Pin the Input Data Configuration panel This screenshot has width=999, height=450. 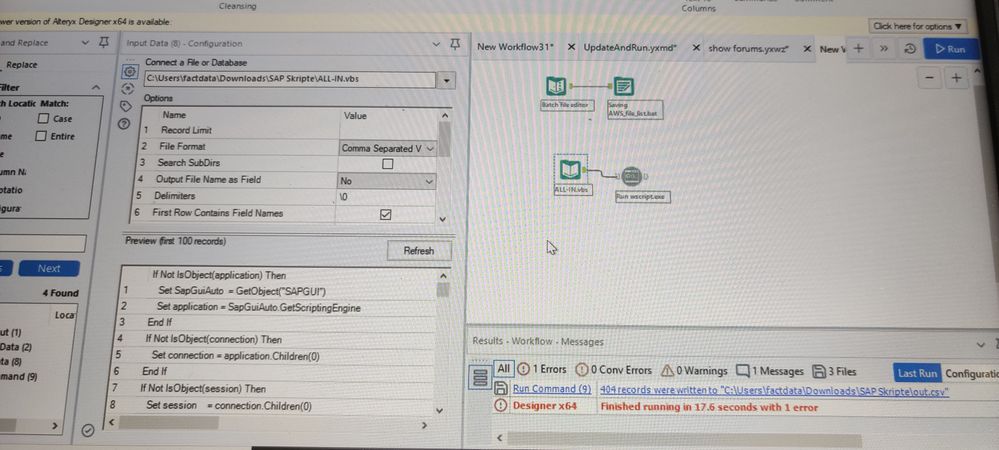[x=454, y=44]
